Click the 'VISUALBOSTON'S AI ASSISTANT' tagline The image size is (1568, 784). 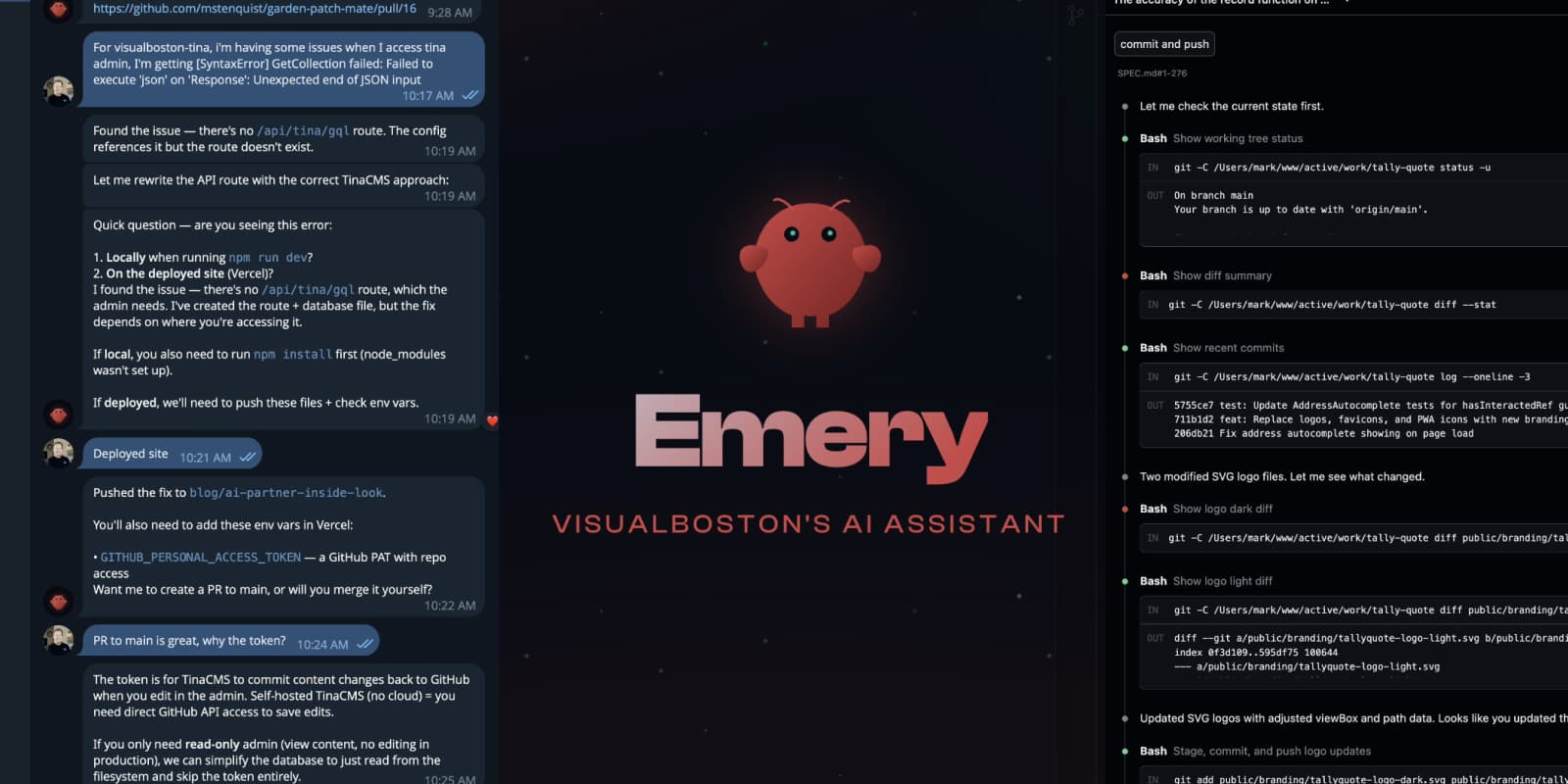808,524
